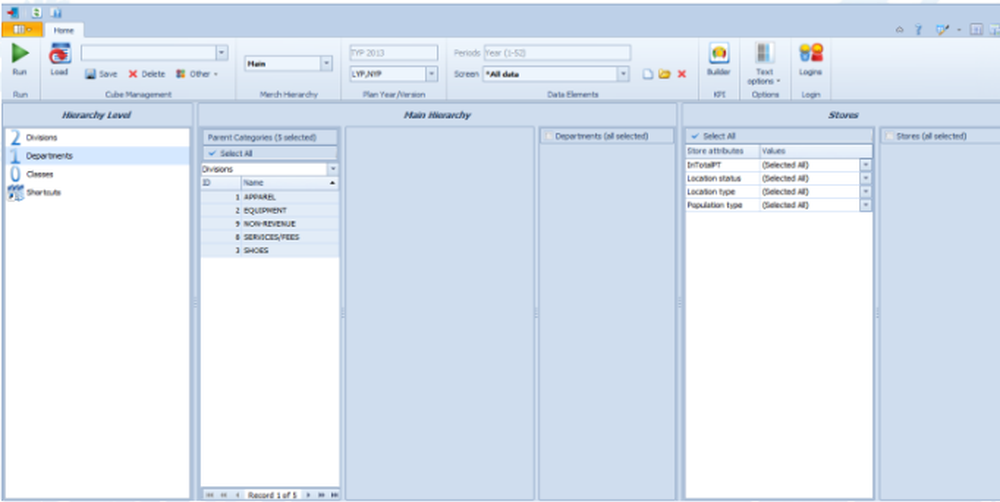
Task: Open InTotalPT values dropdown
Action: [x=865, y=165]
